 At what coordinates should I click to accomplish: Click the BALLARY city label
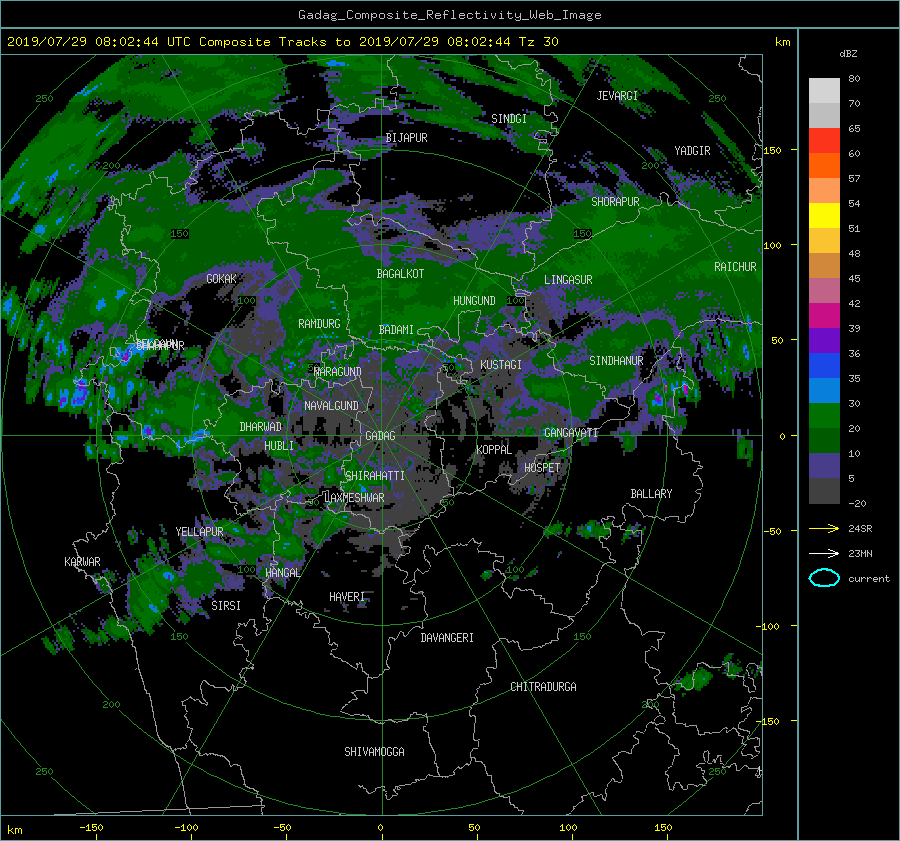pyautogui.click(x=651, y=494)
